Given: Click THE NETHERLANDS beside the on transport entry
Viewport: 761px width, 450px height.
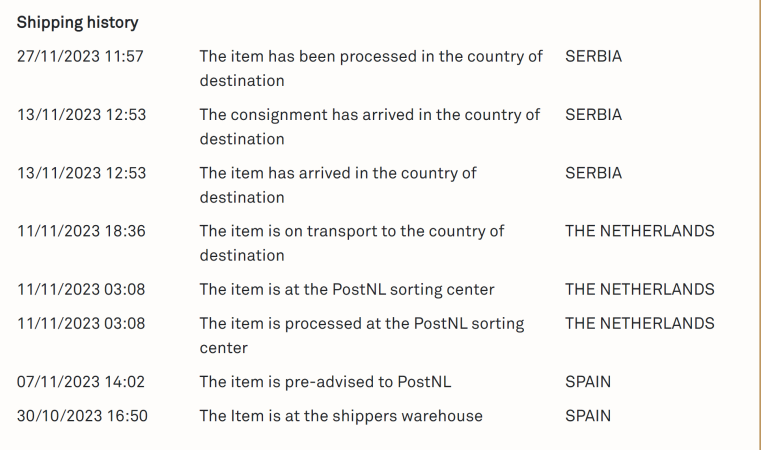Looking at the screenshot, I should 639,231.
